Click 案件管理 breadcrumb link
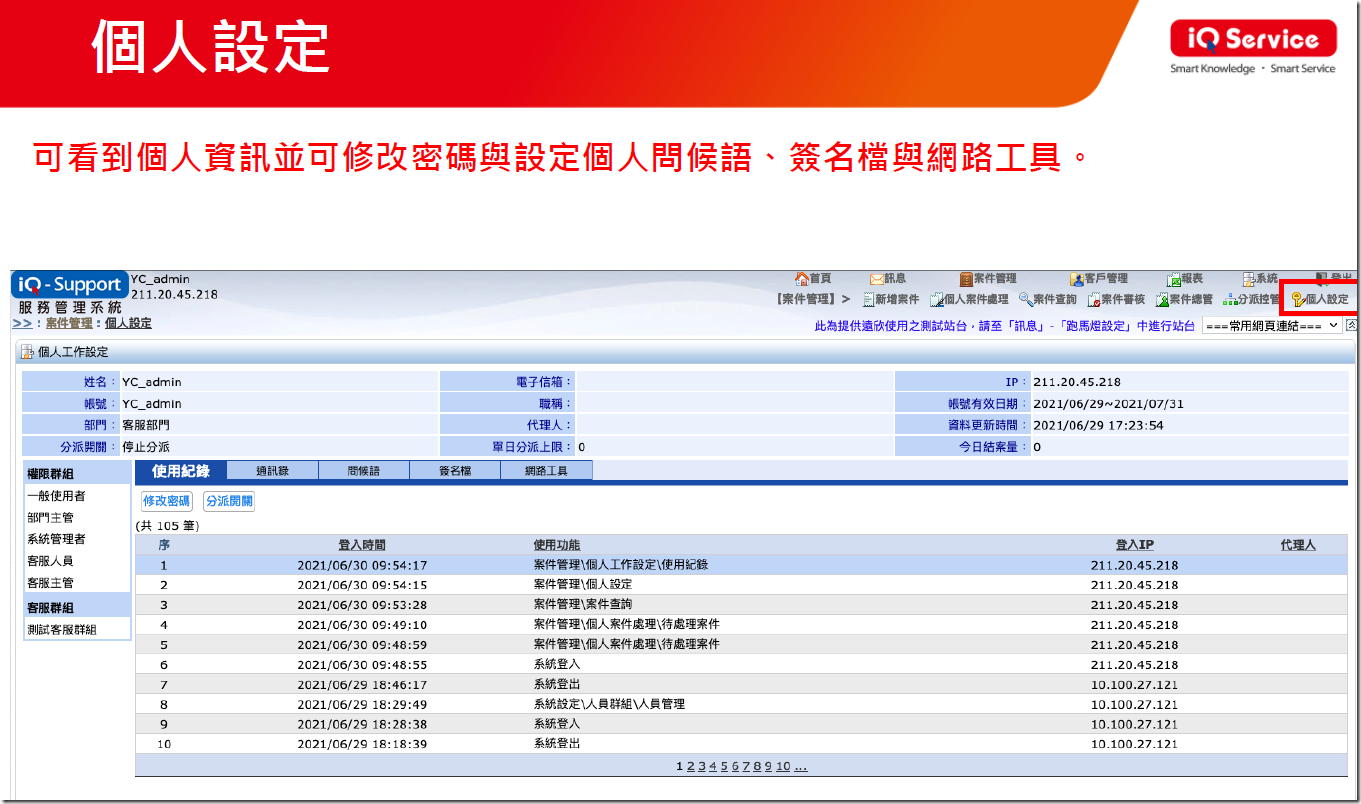 69,323
